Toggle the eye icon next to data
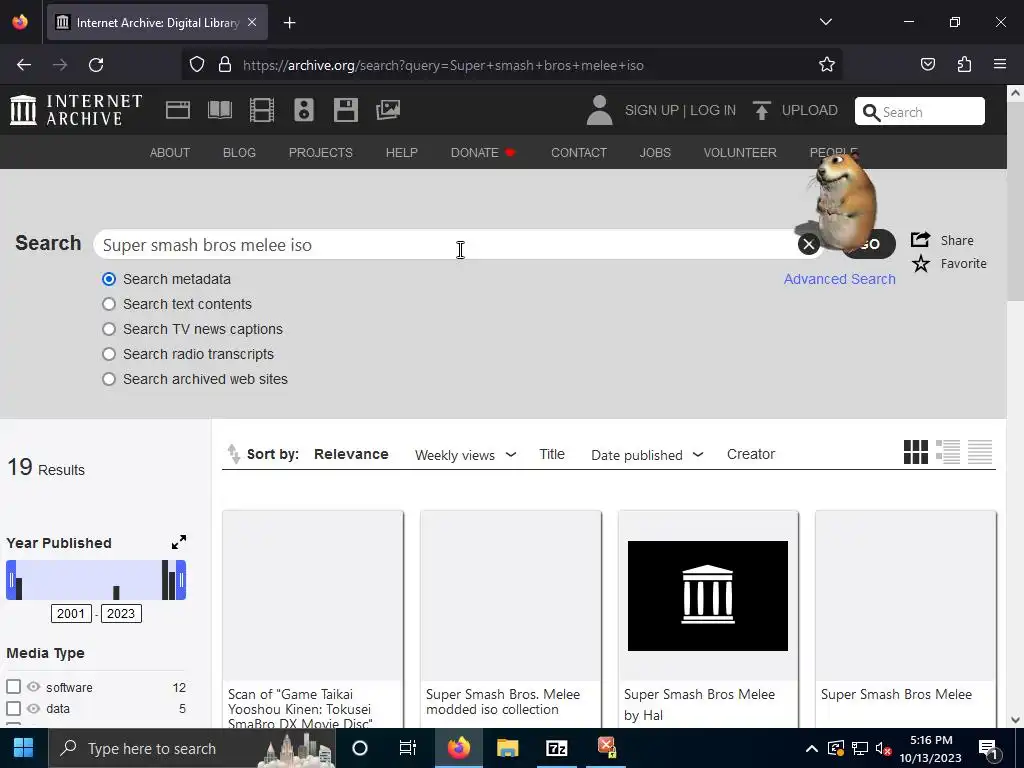Screen dimensions: 1024x768 click(33, 708)
